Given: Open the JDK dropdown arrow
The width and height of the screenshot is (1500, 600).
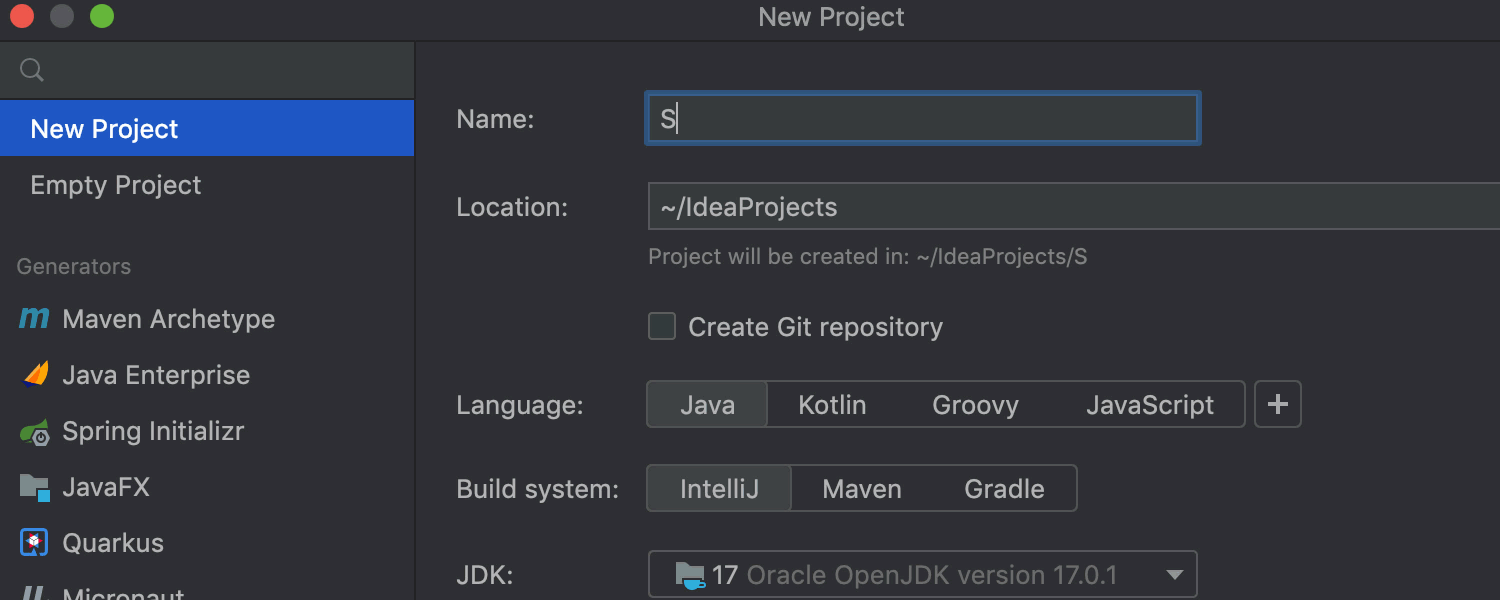Looking at the screenshot, I should [x=1174, y=575].
